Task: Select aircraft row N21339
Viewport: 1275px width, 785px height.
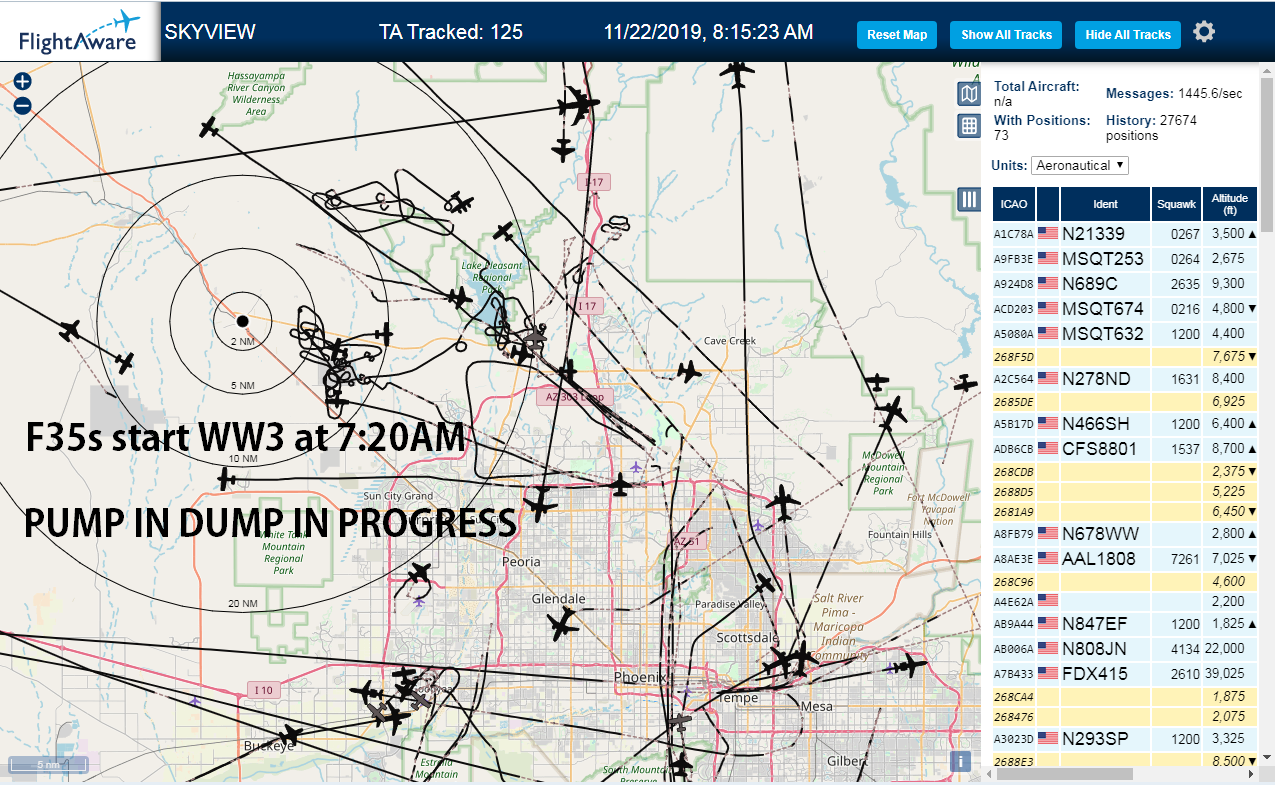Action: click(x=1126, y=234)
